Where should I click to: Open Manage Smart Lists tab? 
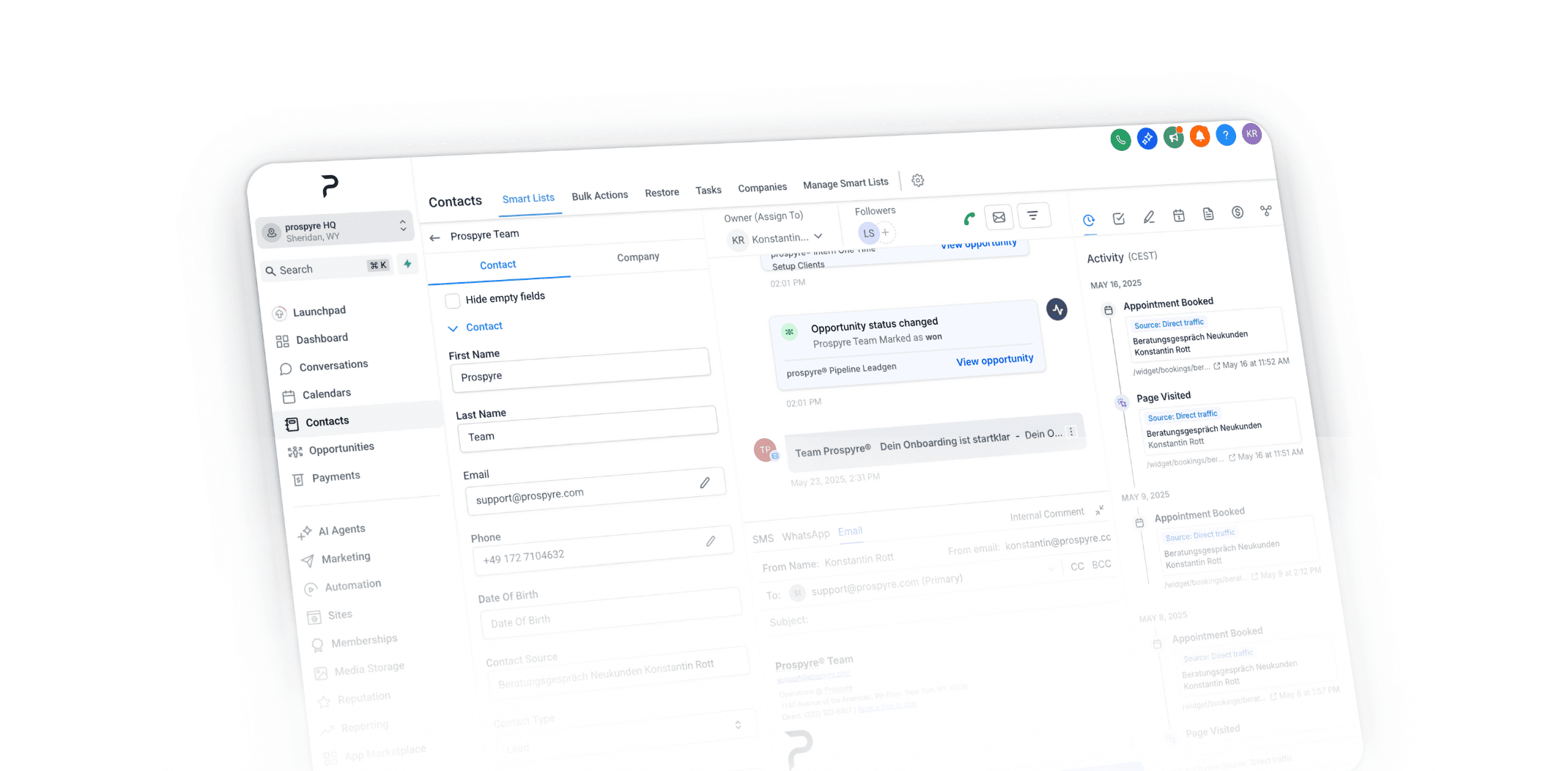coord(846,184)
